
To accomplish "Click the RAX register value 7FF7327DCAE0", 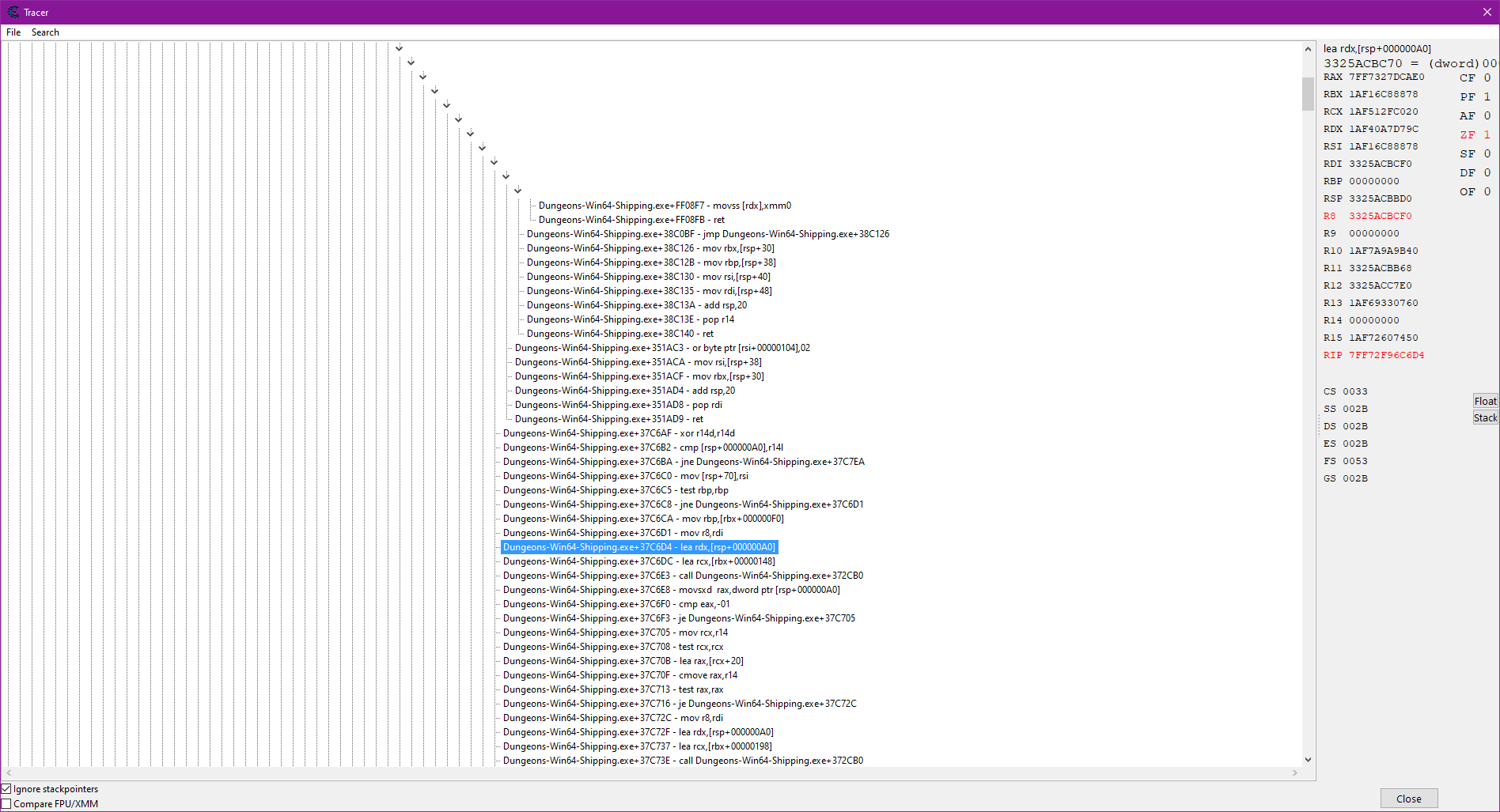I will [1386, 77].
